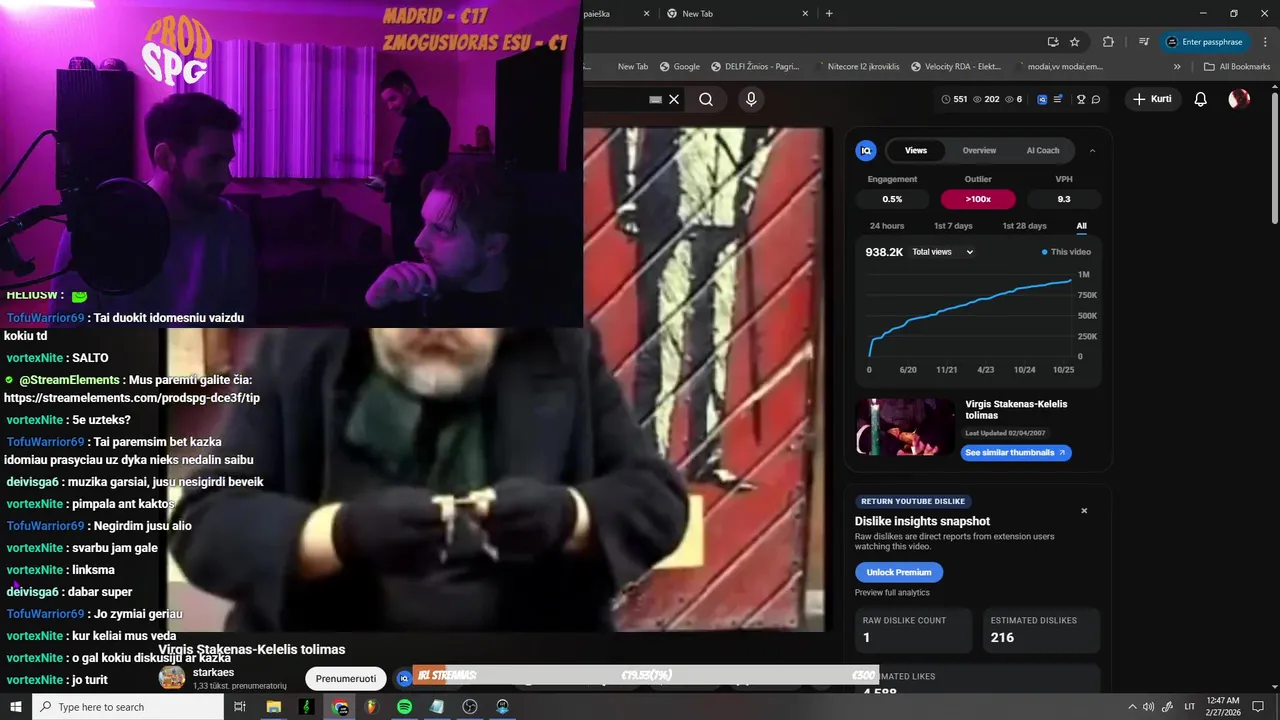Select the Overview tab in vidIQ panel
The width and height of the screenshot is (1280, 720).
(979, 150)
